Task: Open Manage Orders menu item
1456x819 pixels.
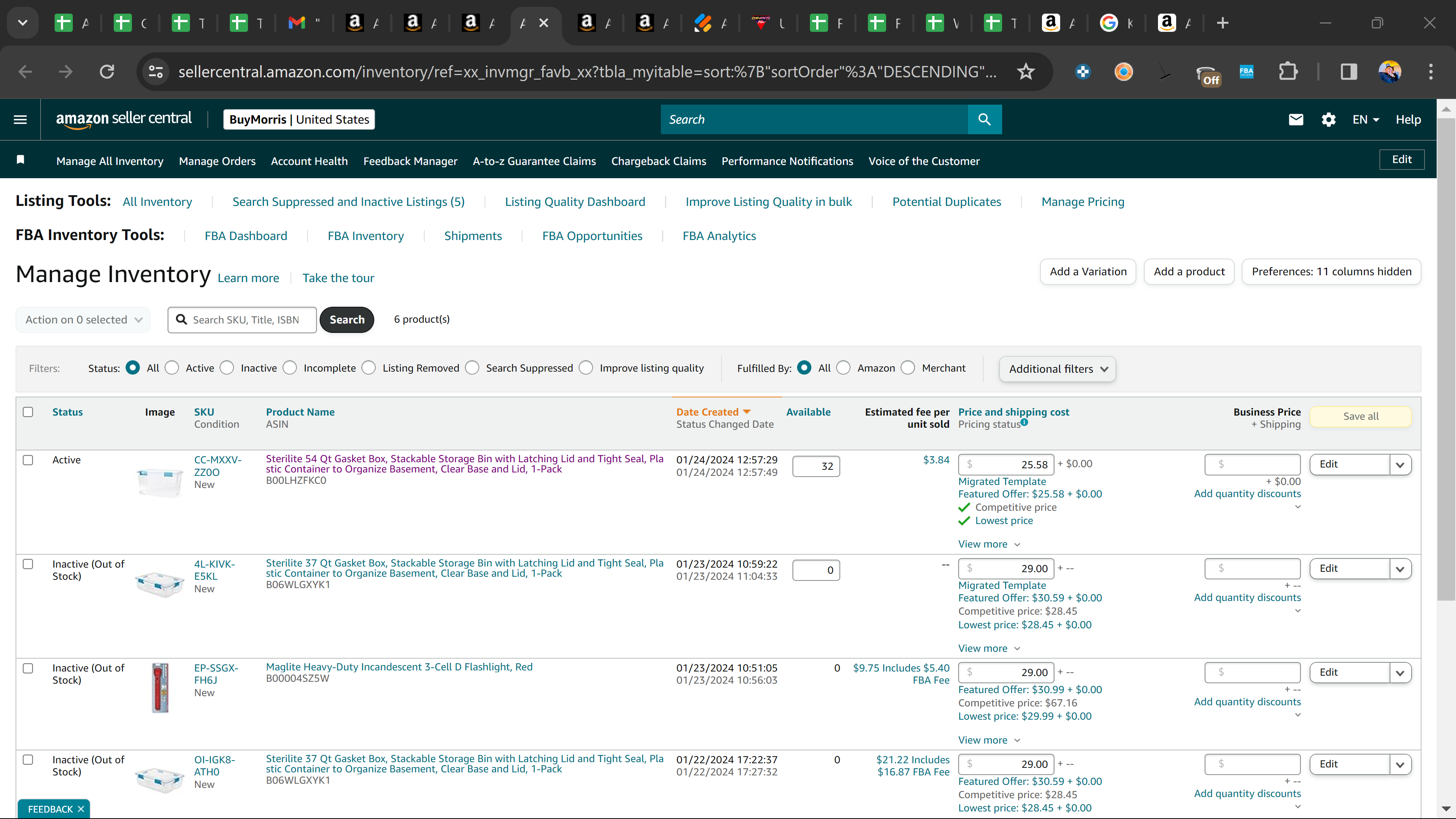Action: [x=217, y=161]
